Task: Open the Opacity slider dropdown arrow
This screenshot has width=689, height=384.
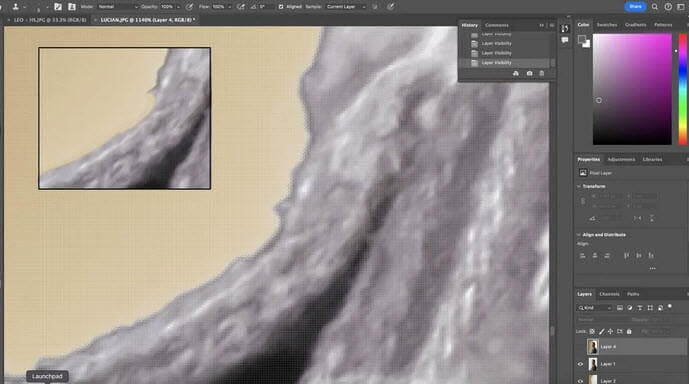Action: 178,7
